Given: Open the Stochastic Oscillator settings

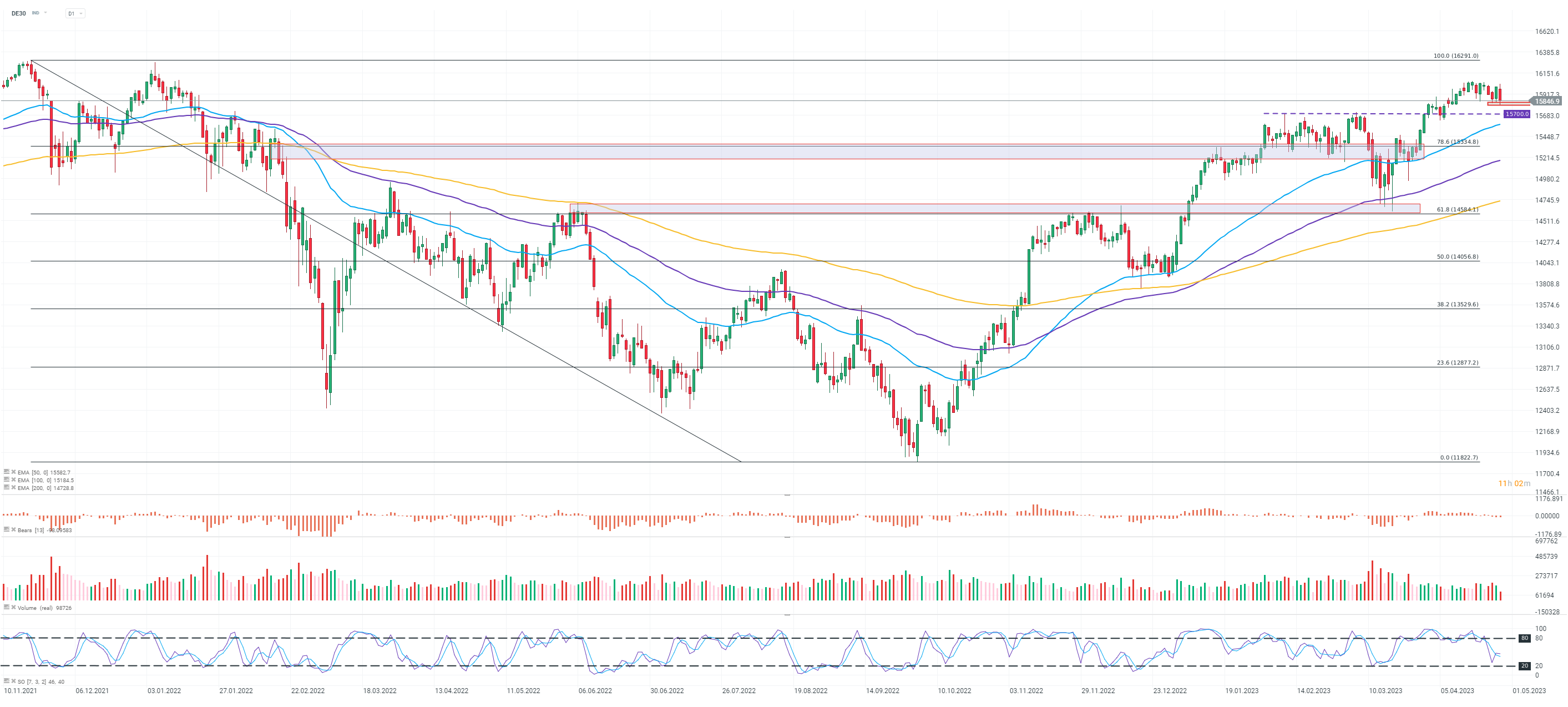Looking at the screenshot, I should [x=6, y=681].
